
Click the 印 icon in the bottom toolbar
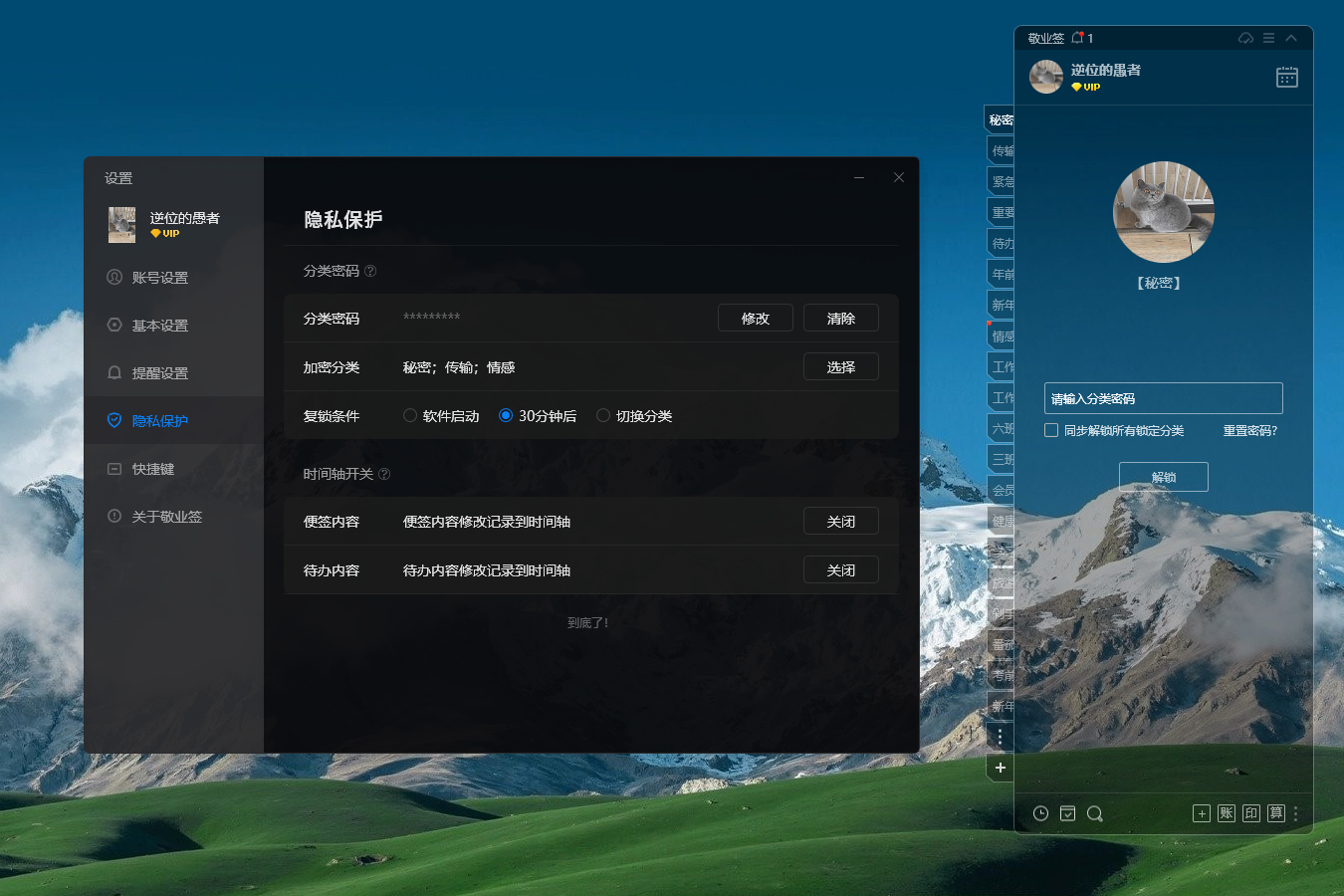(x=1251, y=813)
